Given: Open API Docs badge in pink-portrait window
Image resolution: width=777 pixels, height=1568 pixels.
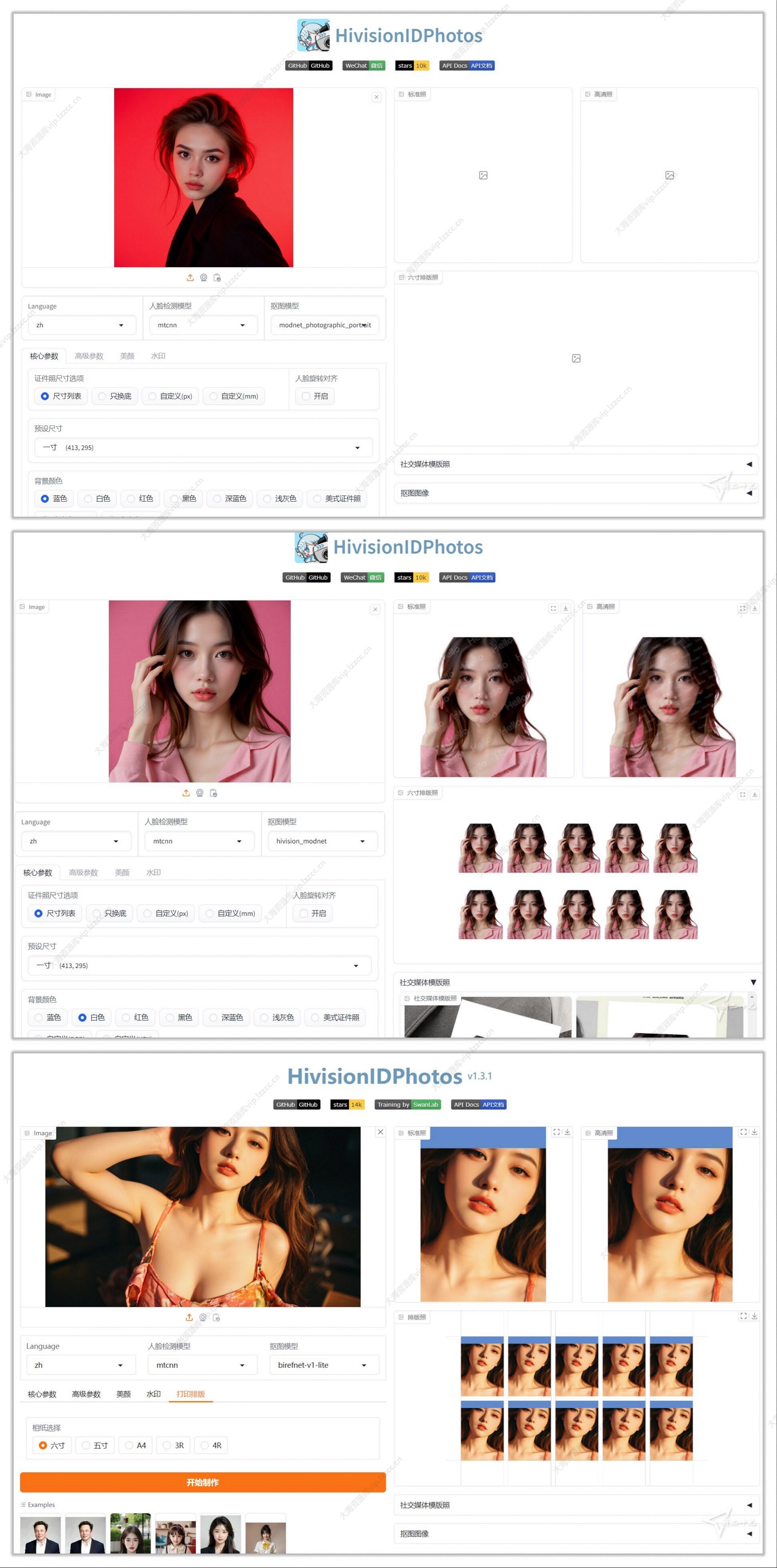Looking at the screenshot, I should (x=467, y=578).
